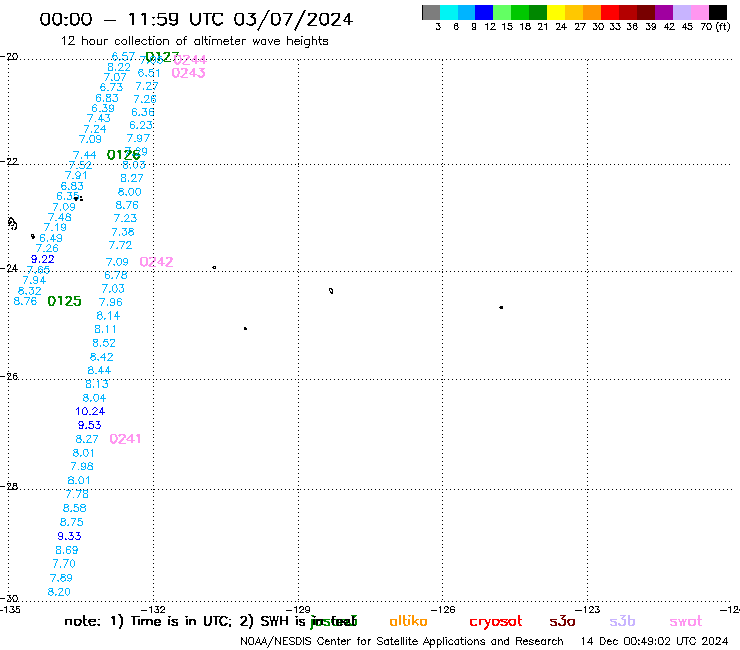The height and width of the screenshot is (650, 740).
Task: Click the wave height value 7.72
Action: (x=120, y=245)
